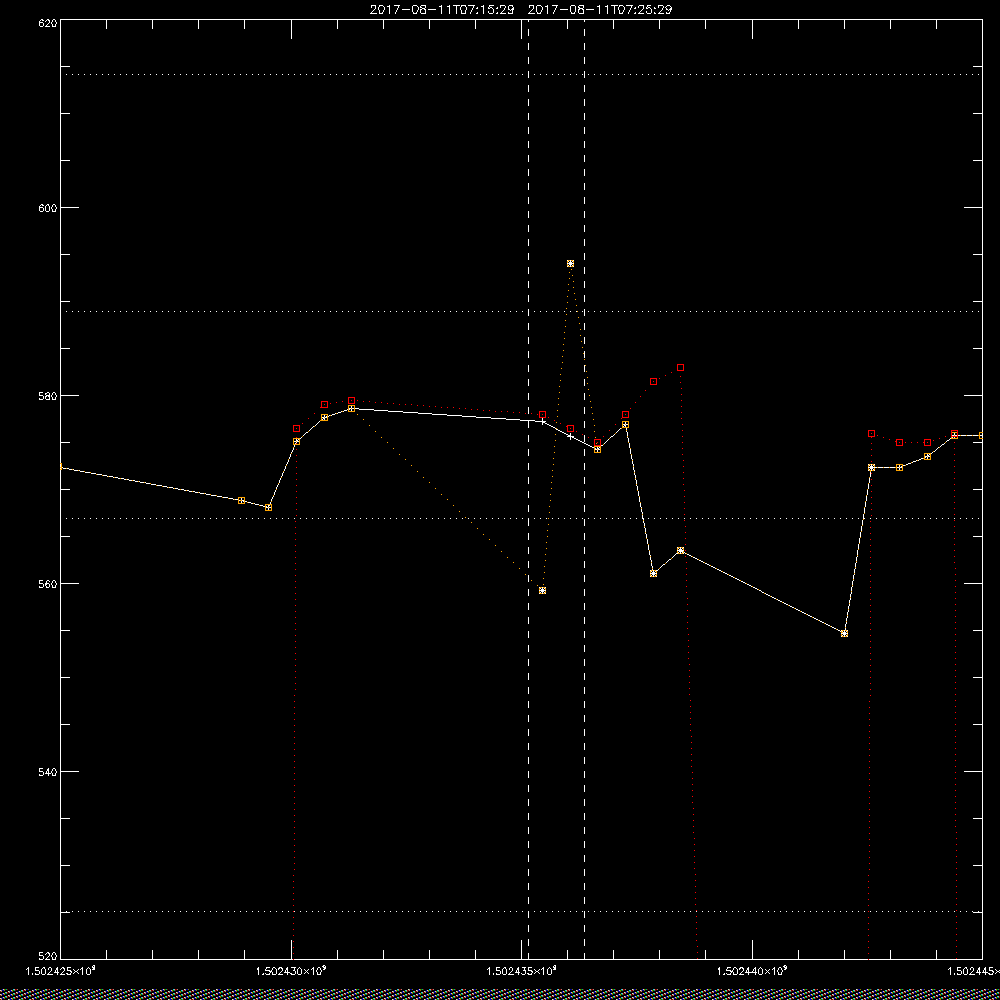This screenshot has width=1000, height=1000.
Task: Click the title timestamp 2017-08-11T07:15:29
Action: [x=442, y=10]
